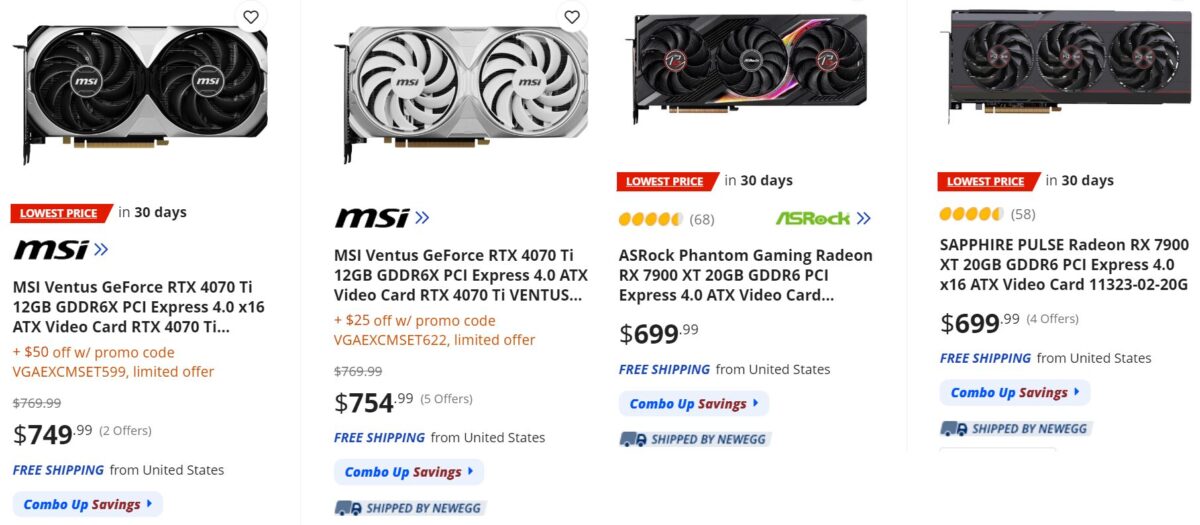Click the ASRock brand logo
This screenshot has width=1200, height=525.
(x=822, y=218)
